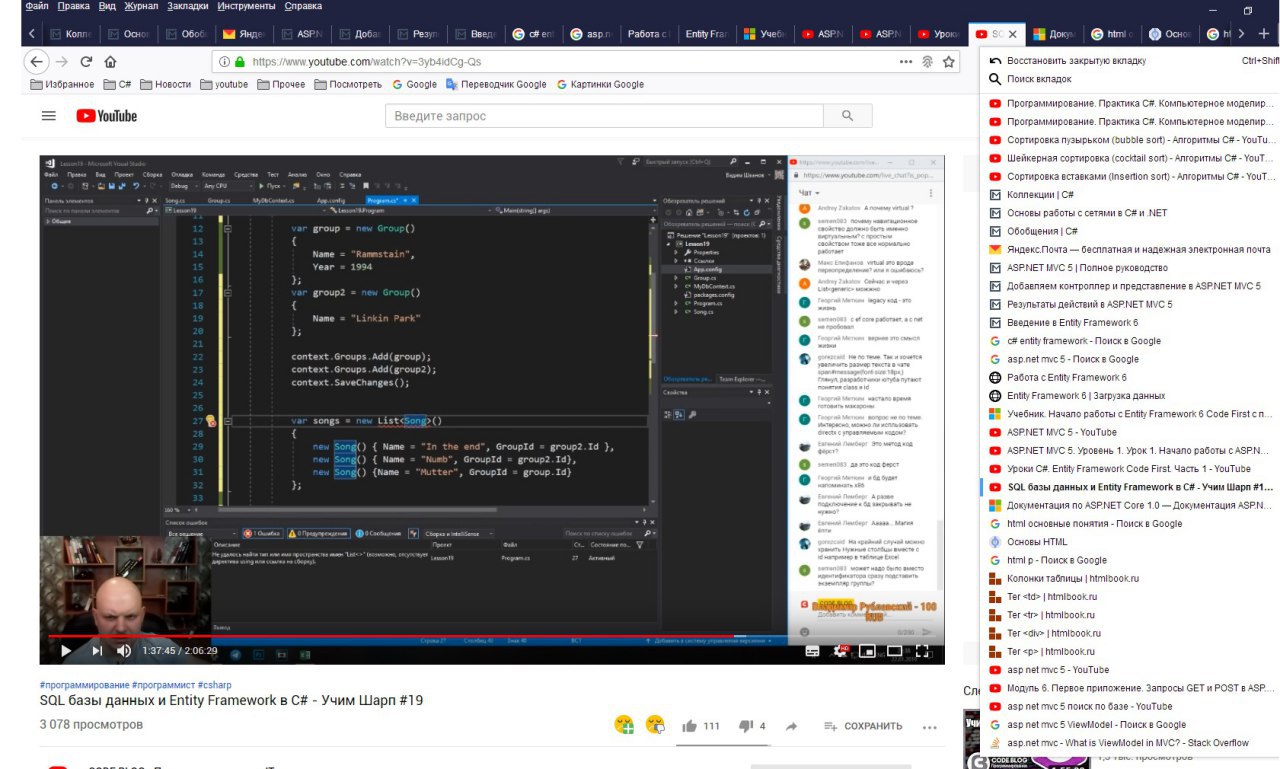Switch to What is ViewModel in MVC? entry
Viewport: 1280px width, 769px height.
pos(1130,743)
